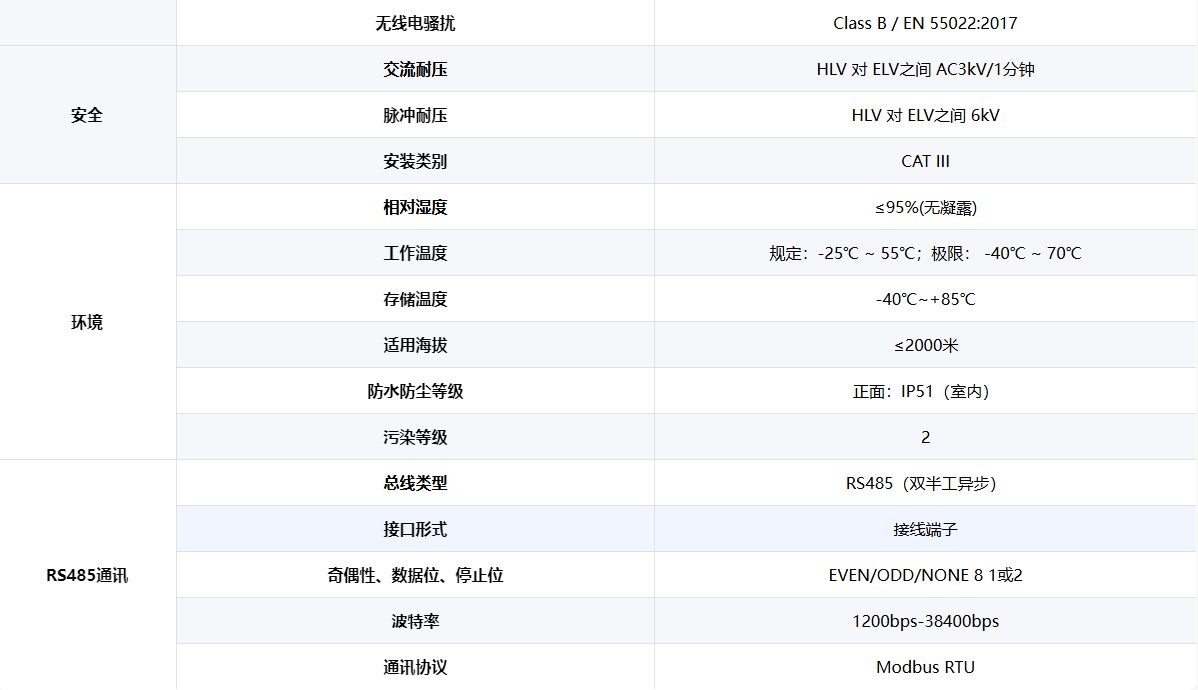Image resolution: width=1198 pixels, height=690 pixels.
Task: Select the Class B / EN 55022:2017 cell
Action: pos(925,23)
